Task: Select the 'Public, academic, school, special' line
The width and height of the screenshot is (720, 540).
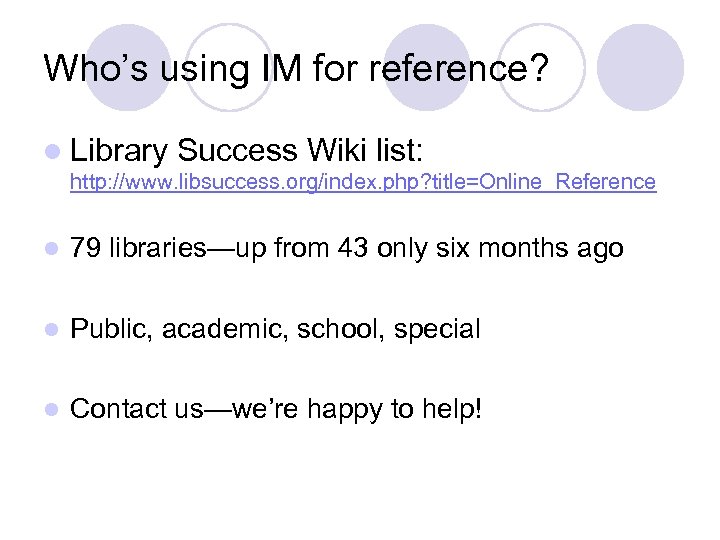Action: 276,329
